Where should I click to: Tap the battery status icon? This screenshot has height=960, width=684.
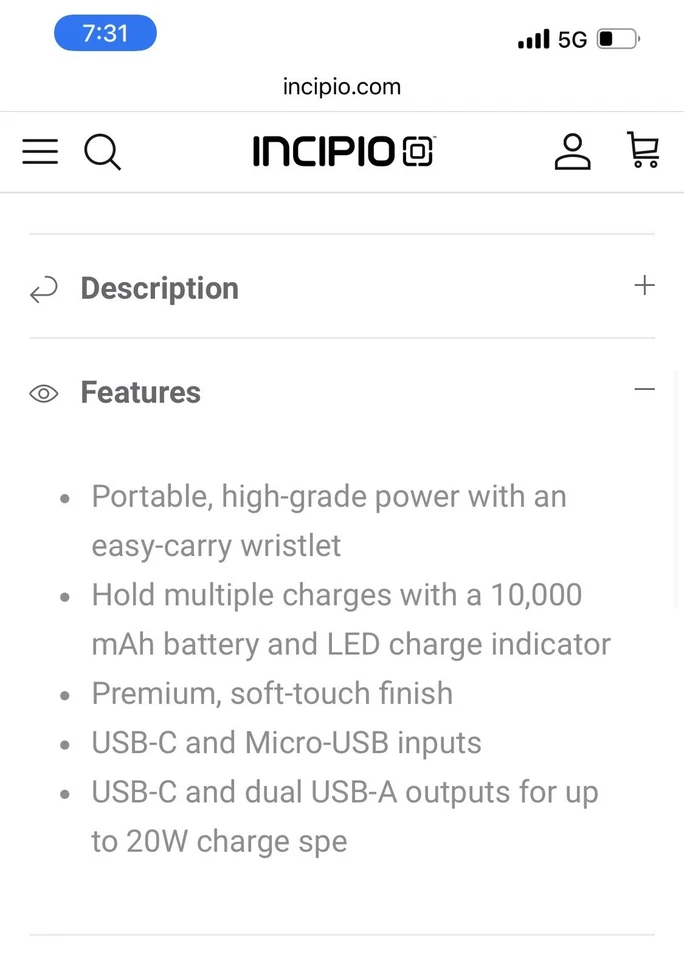pyautogui.click(x=617, y=38)
